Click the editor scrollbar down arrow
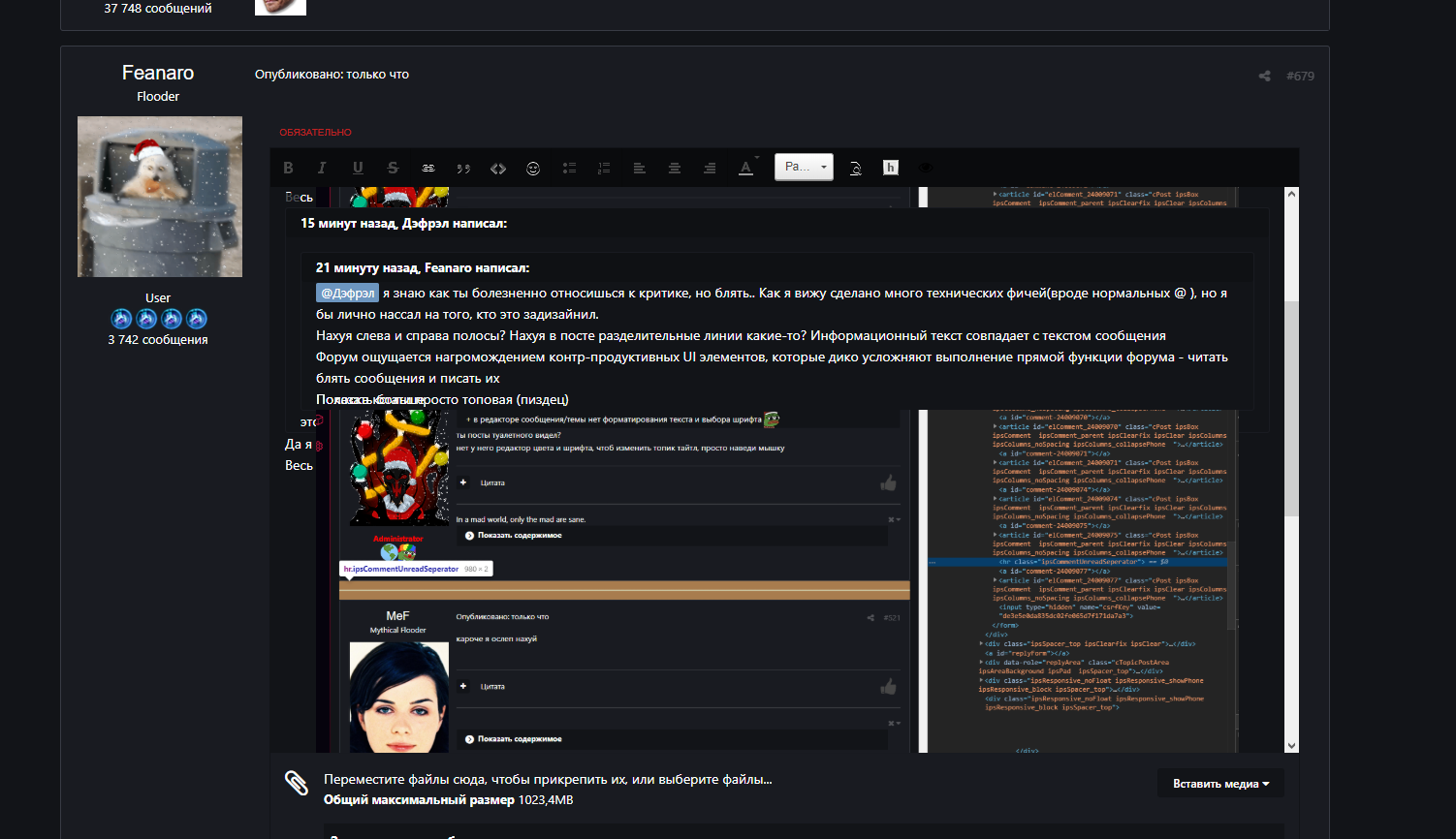1456x839 pixels. pos(1291,745)
